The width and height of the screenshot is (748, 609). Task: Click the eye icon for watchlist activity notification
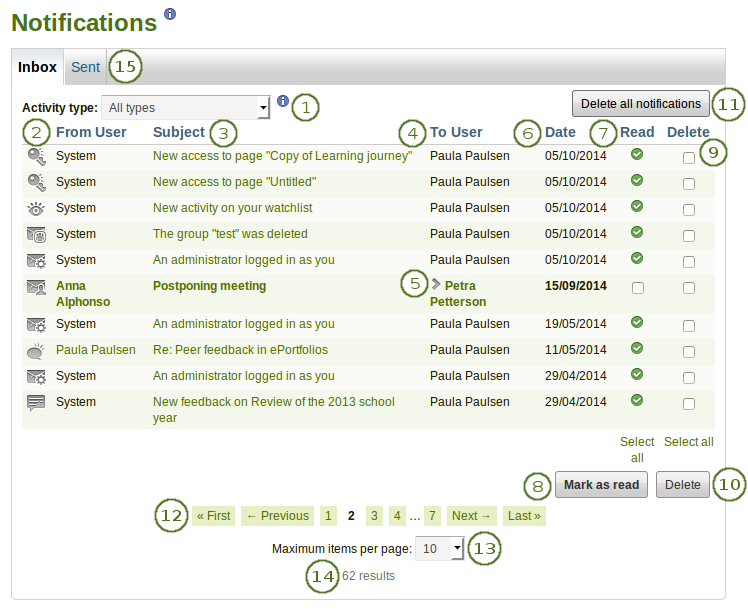[36, 208]
